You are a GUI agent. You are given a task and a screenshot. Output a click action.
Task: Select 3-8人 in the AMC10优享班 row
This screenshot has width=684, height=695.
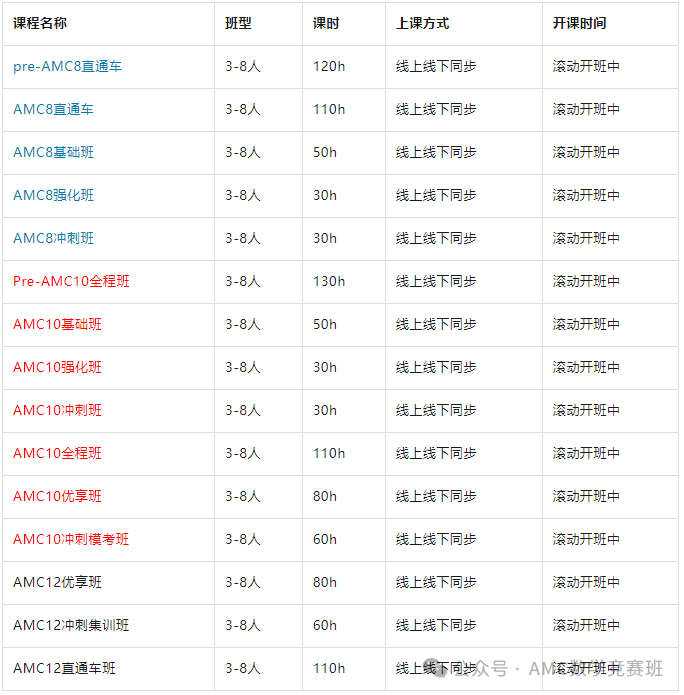tap(243, 496)
